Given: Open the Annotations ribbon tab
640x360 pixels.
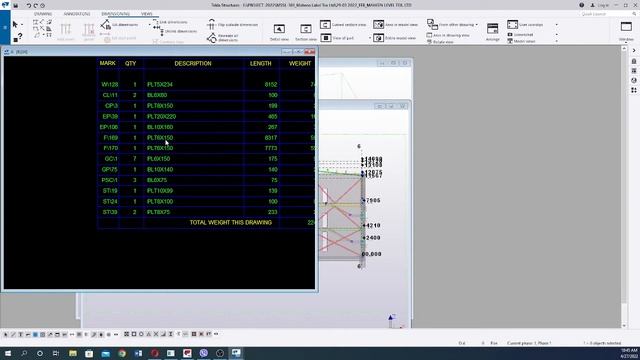Looking at the screenshot, I should [77, 14].
